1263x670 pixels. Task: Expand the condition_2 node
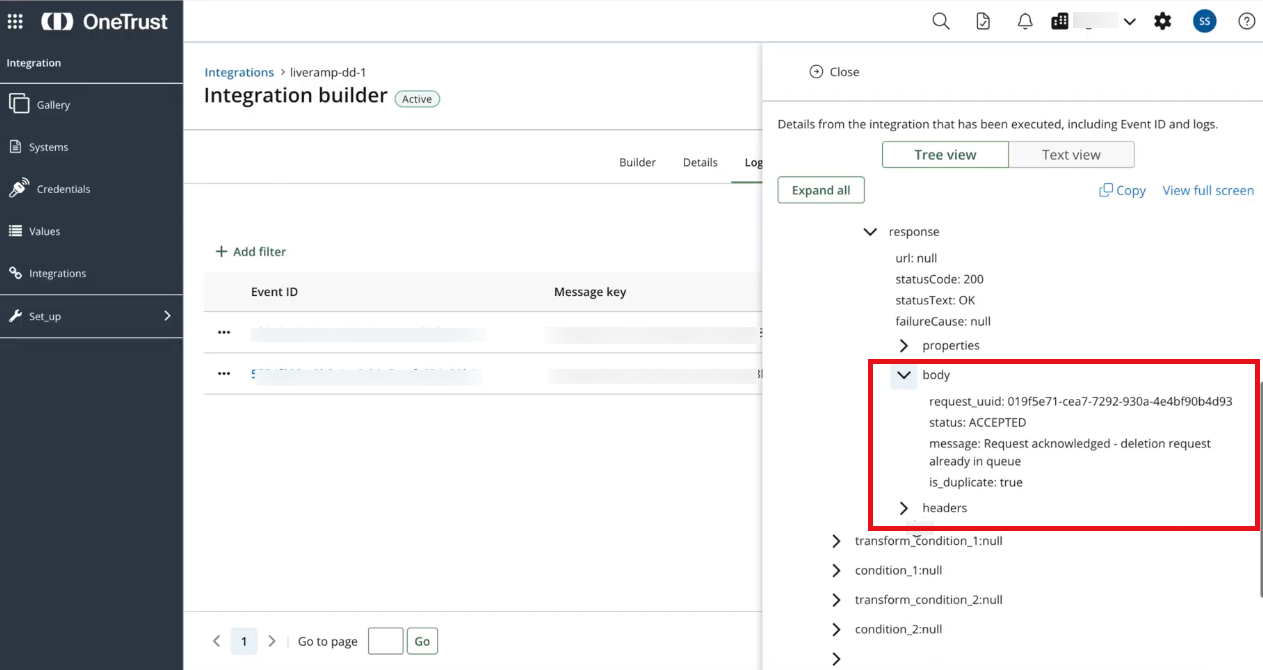click(x=837, y=629)
